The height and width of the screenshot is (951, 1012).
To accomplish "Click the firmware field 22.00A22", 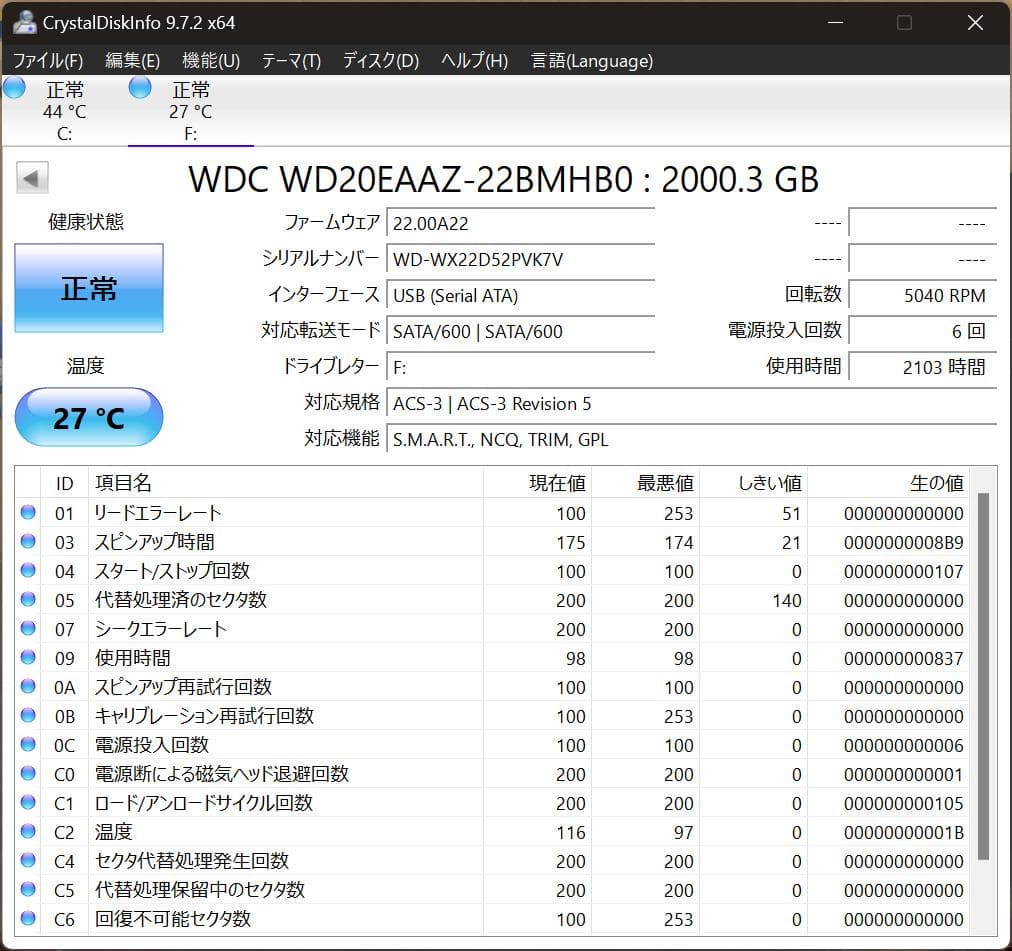I will [520, 223].
